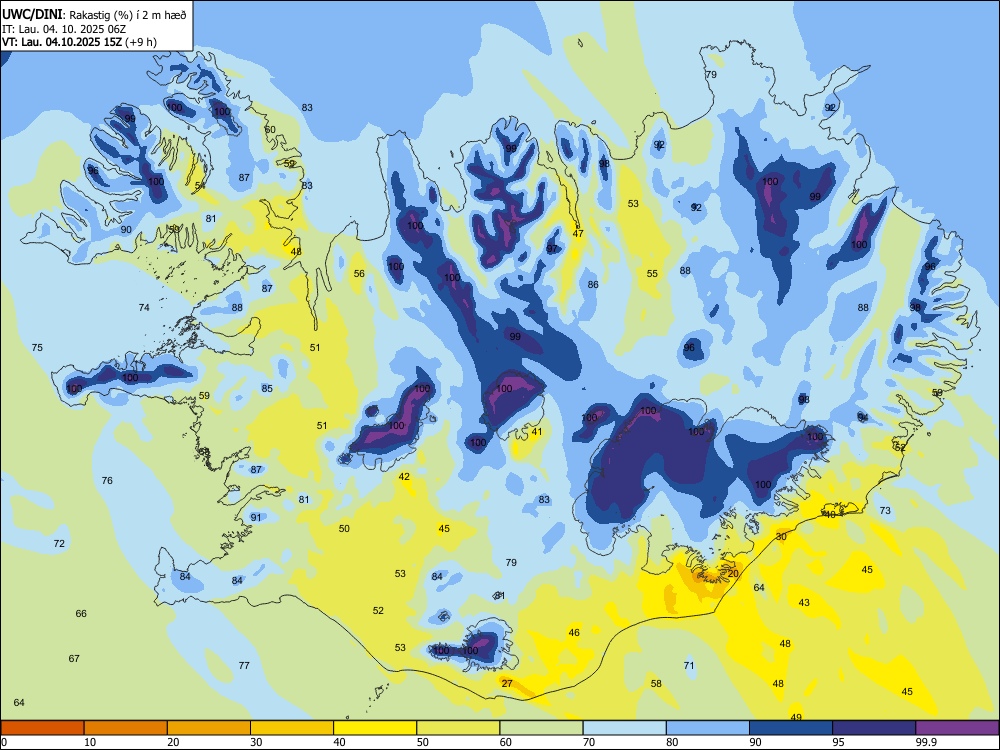Screen dimensions: 1000x750
Task: Pick the pale yellow 50–60 legend swatch
Action: (458, 728)
